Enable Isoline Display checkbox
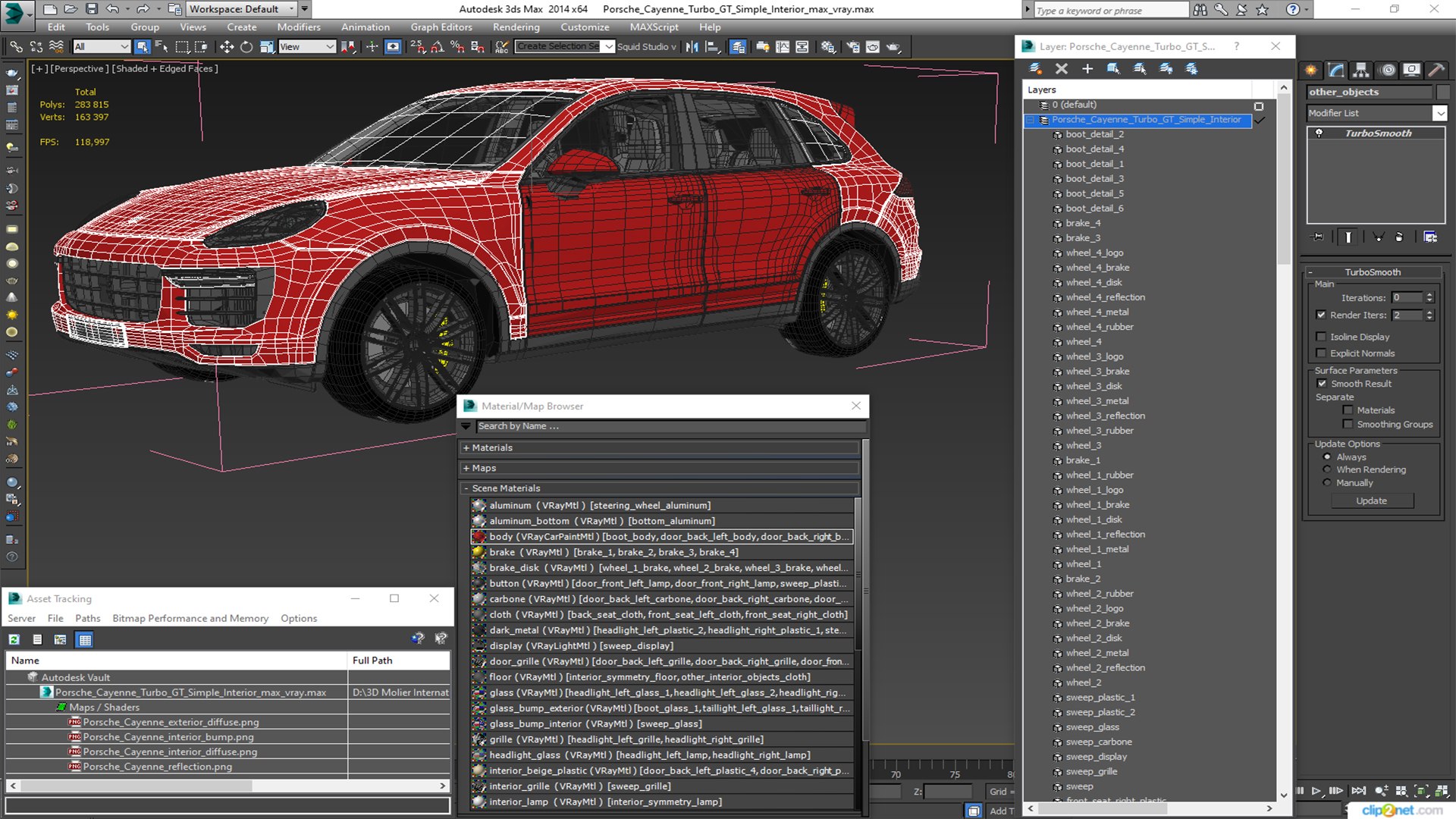The image size is (1456, 819). [x=1321, y=337]
